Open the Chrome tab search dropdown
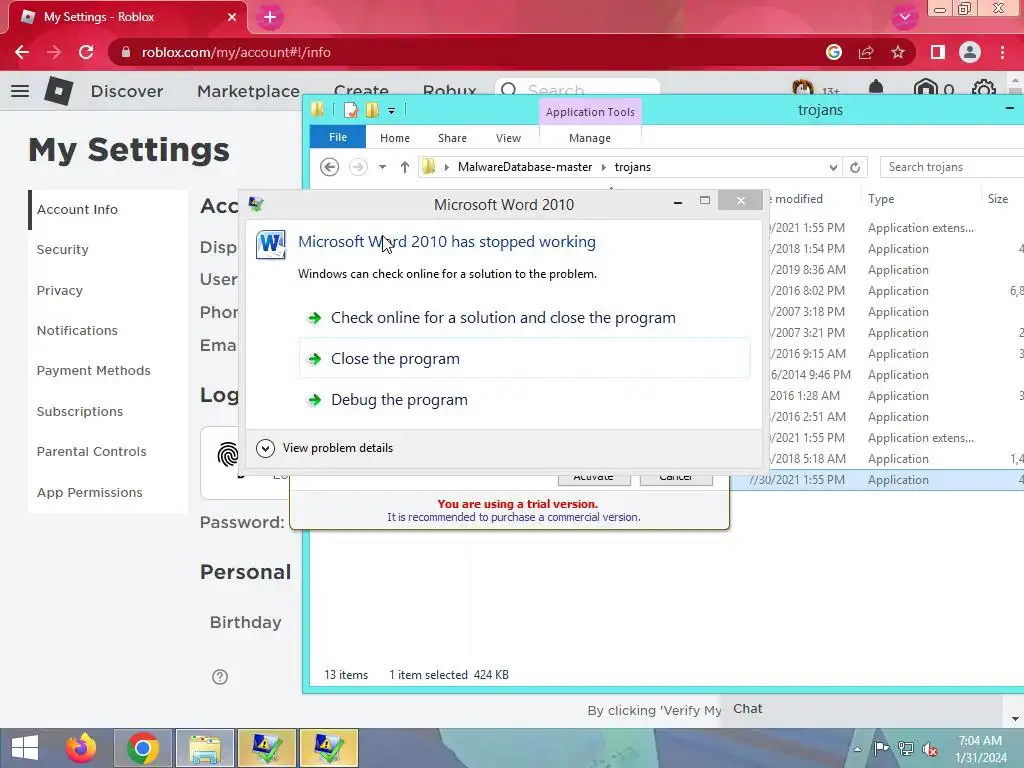This screenshot has width=1024, height=768. point(904,17)
